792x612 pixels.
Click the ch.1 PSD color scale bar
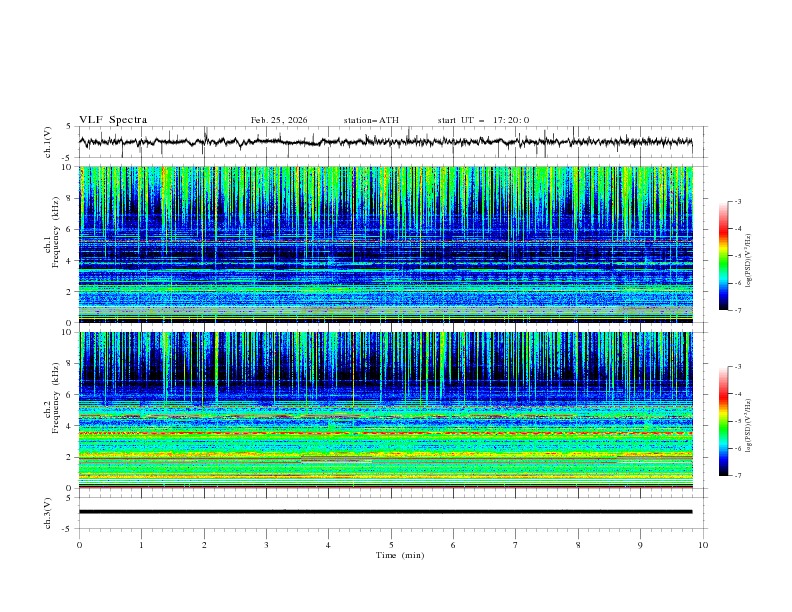[723, 256]
